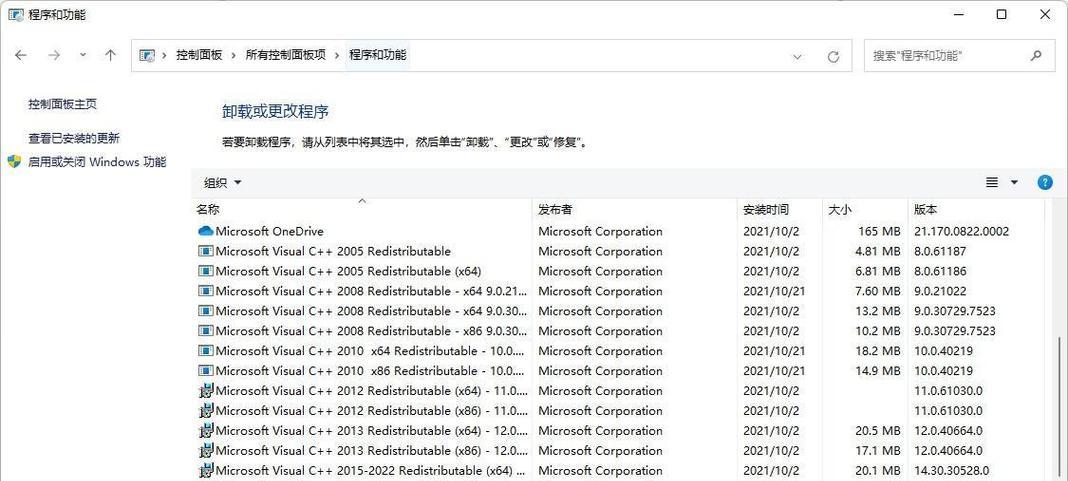
Task: Open recent locations dropdown chevron
Action: 83,55
